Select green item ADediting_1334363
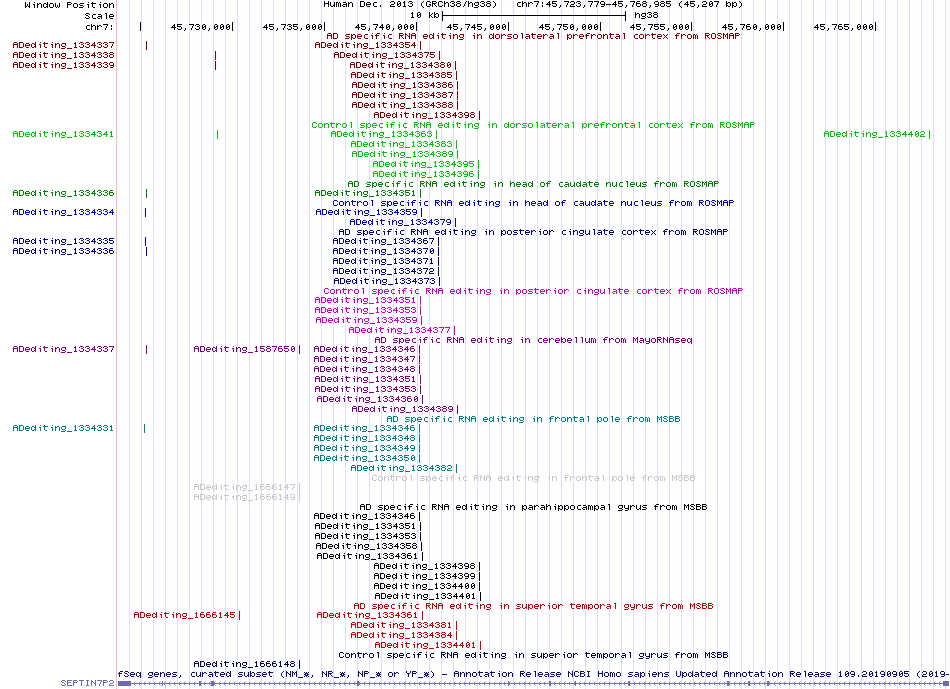 pos(382,134)
